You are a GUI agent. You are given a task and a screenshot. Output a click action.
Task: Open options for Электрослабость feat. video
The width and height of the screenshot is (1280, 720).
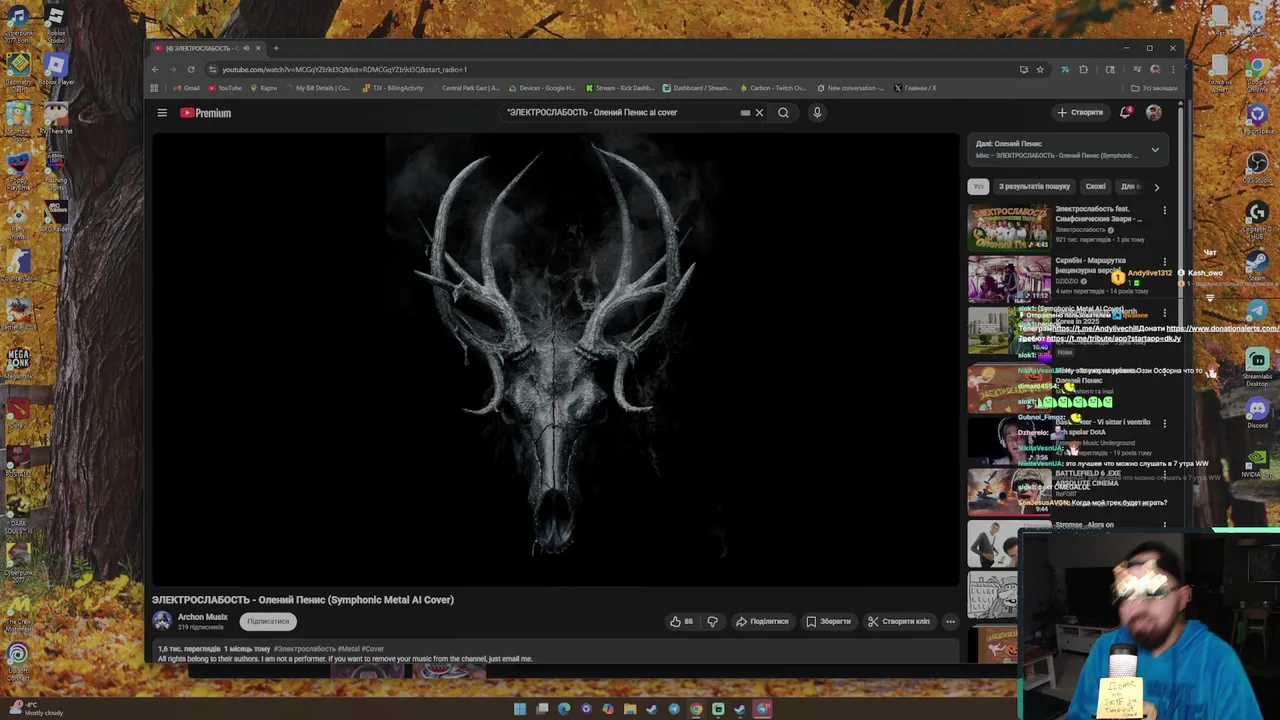[x=1164, y=211]
